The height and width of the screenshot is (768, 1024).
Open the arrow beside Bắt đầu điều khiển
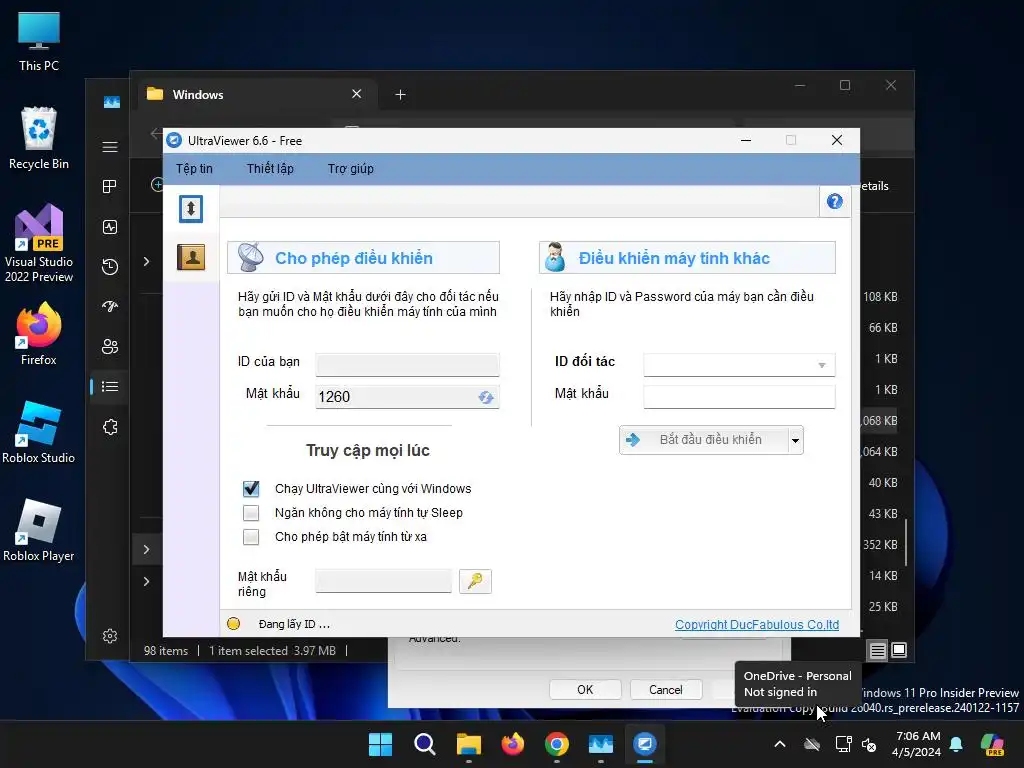coord(795,440)
